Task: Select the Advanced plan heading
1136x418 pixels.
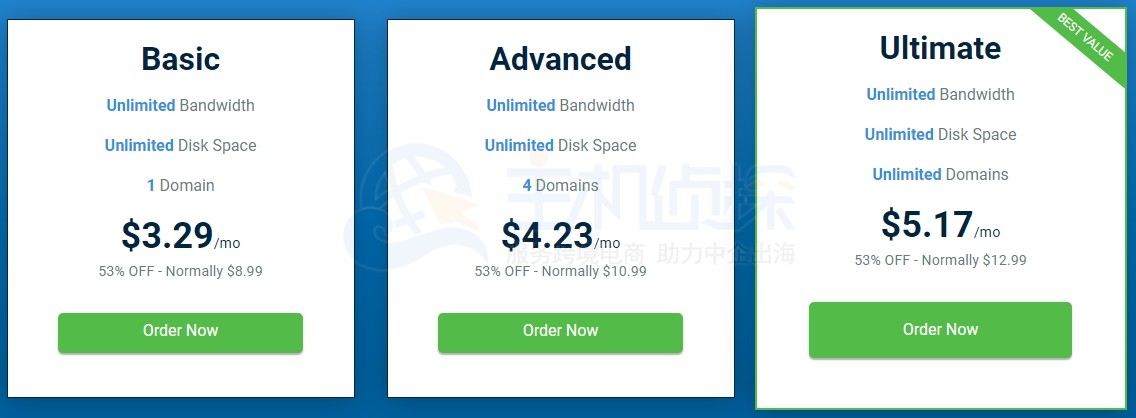Action: (x=560, y=59)
